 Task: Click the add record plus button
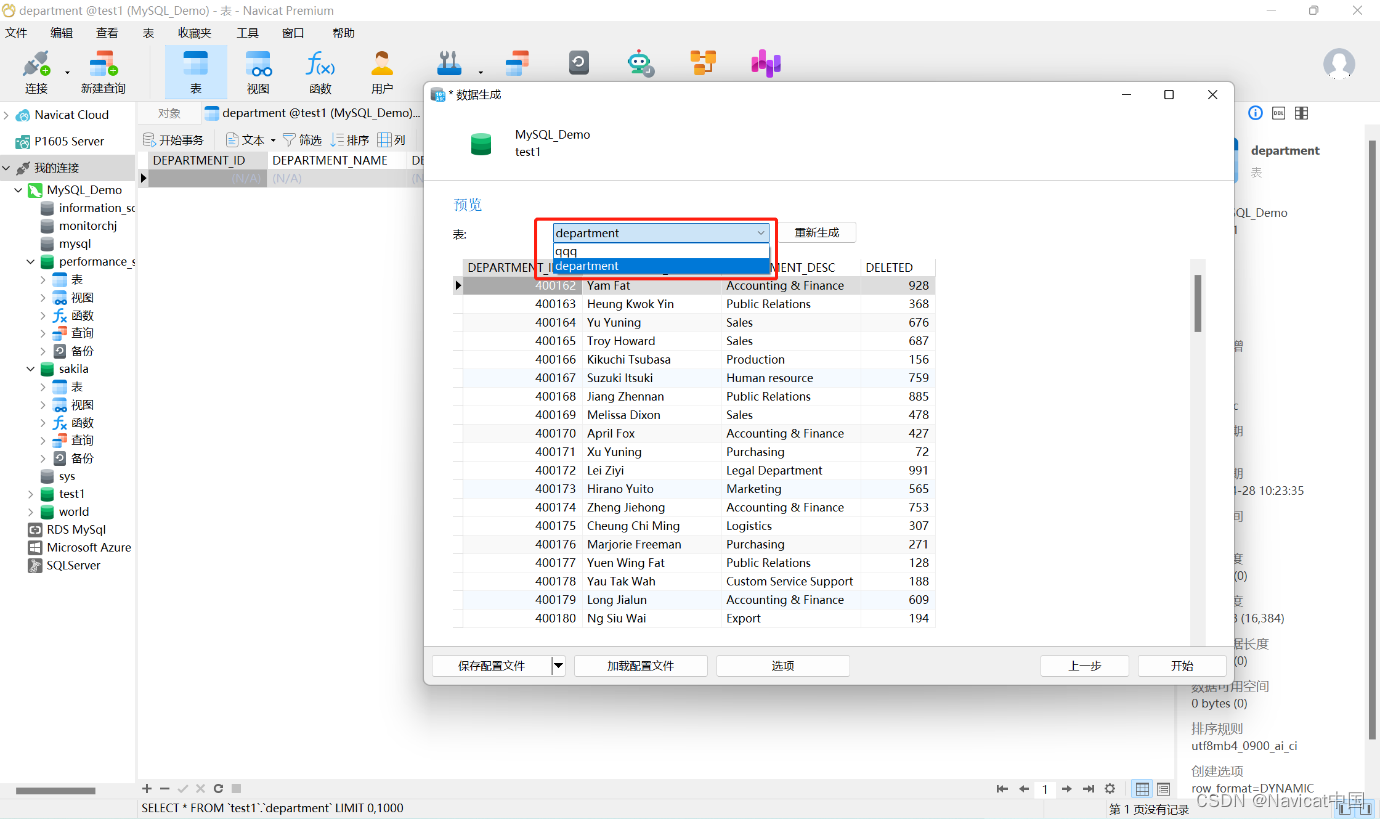[x=147, y=789]
